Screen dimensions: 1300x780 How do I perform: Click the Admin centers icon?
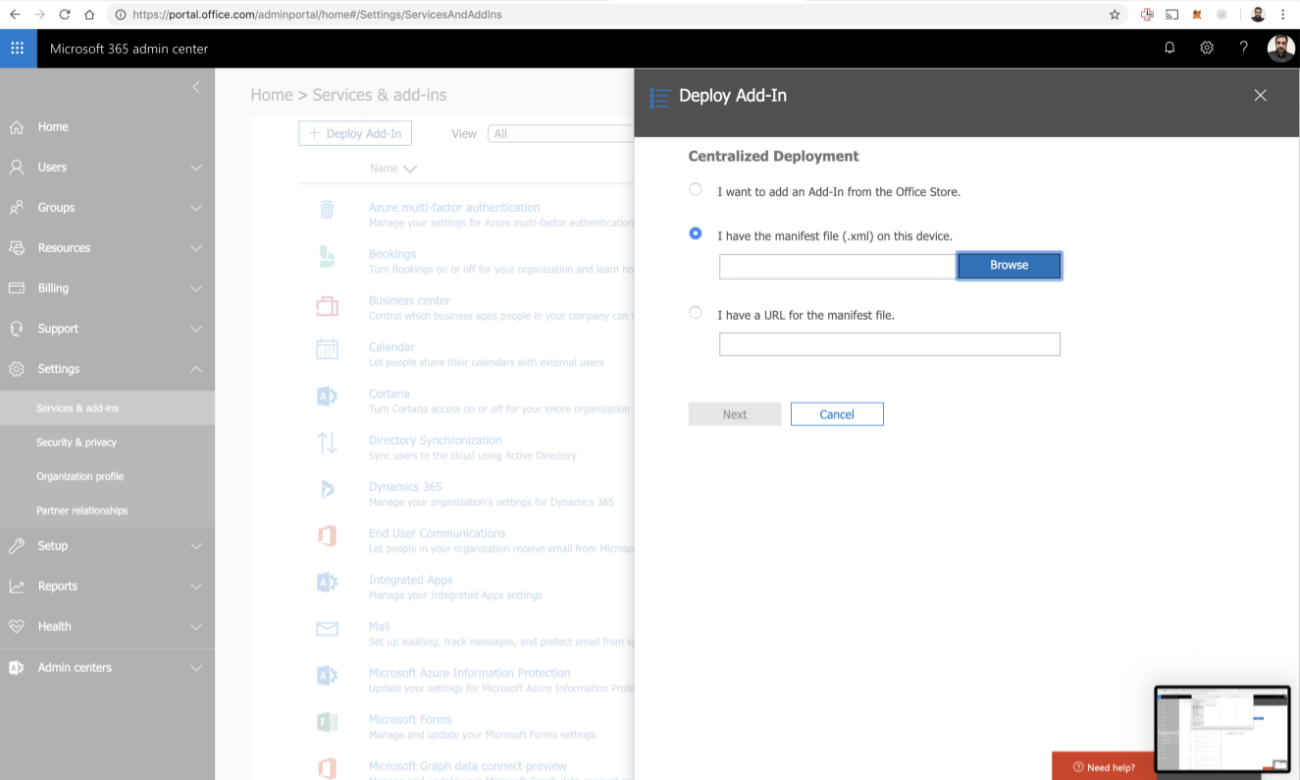pyautogui.click(x=17, y=667)
